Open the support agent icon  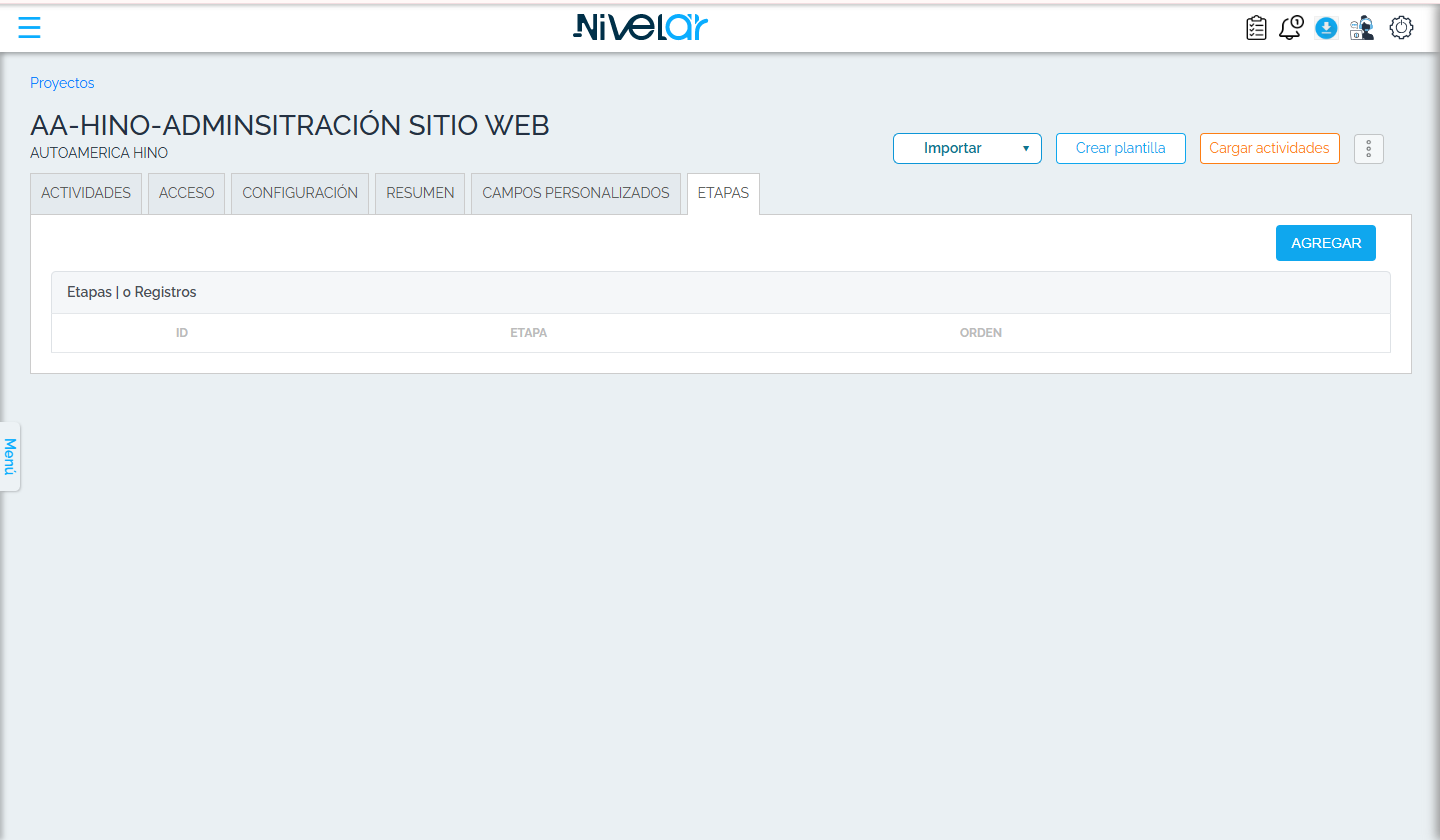[1361, 28]
